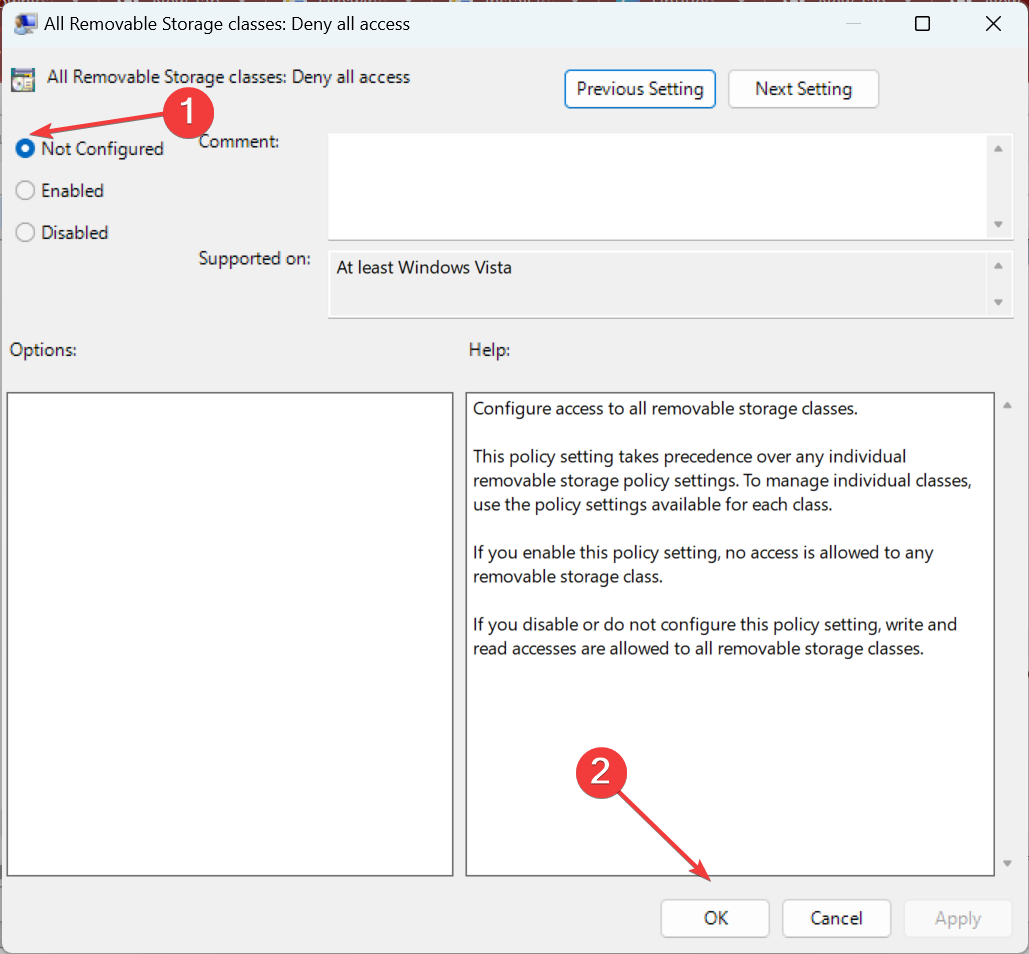The image size is (1029, 954).
Task: Click the Help pane scroll-up arrow
Action: (x=1007, y=405)
